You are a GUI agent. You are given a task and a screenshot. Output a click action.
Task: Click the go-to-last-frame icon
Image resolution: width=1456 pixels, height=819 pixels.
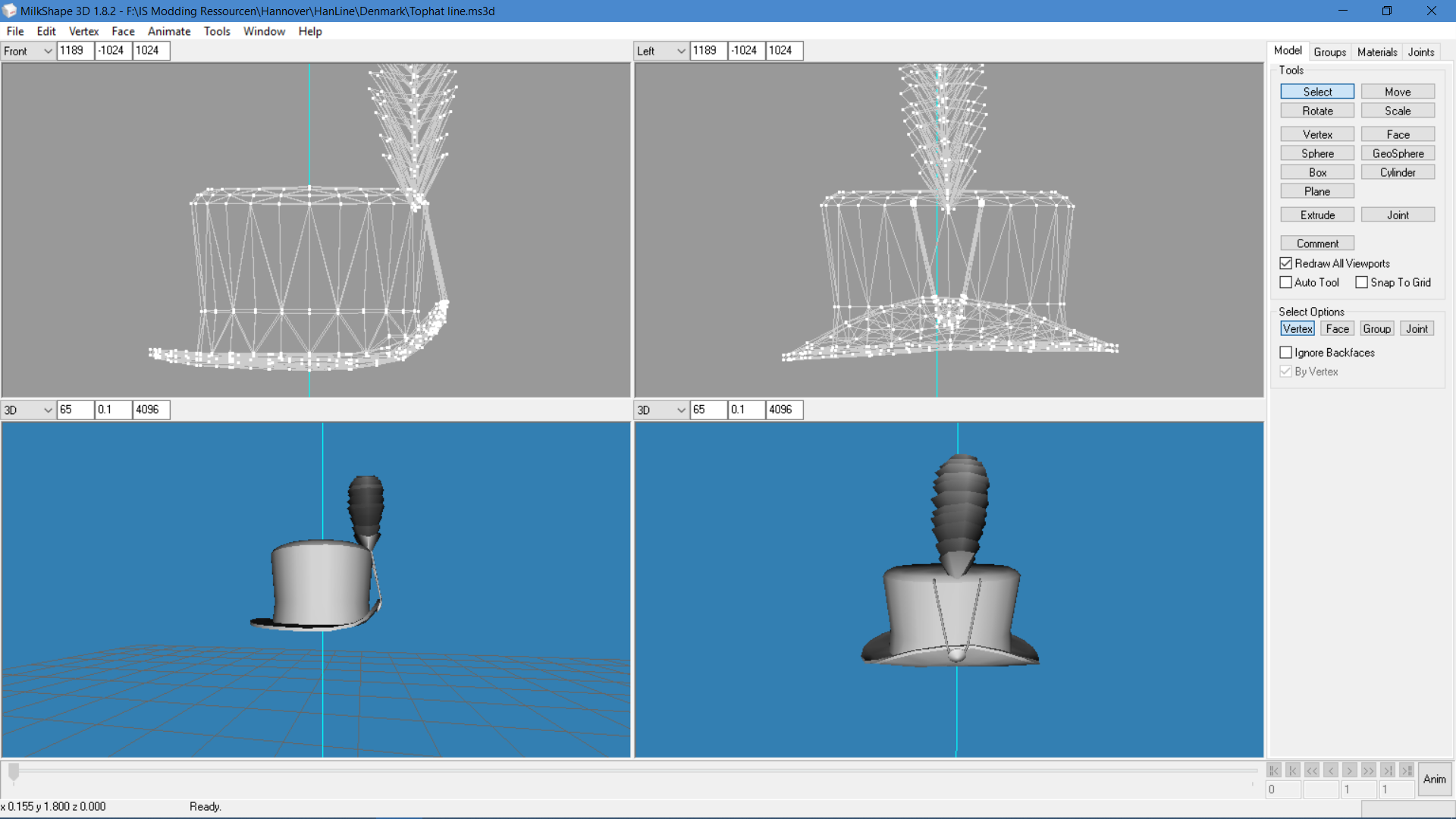(x=1388, y=770)
